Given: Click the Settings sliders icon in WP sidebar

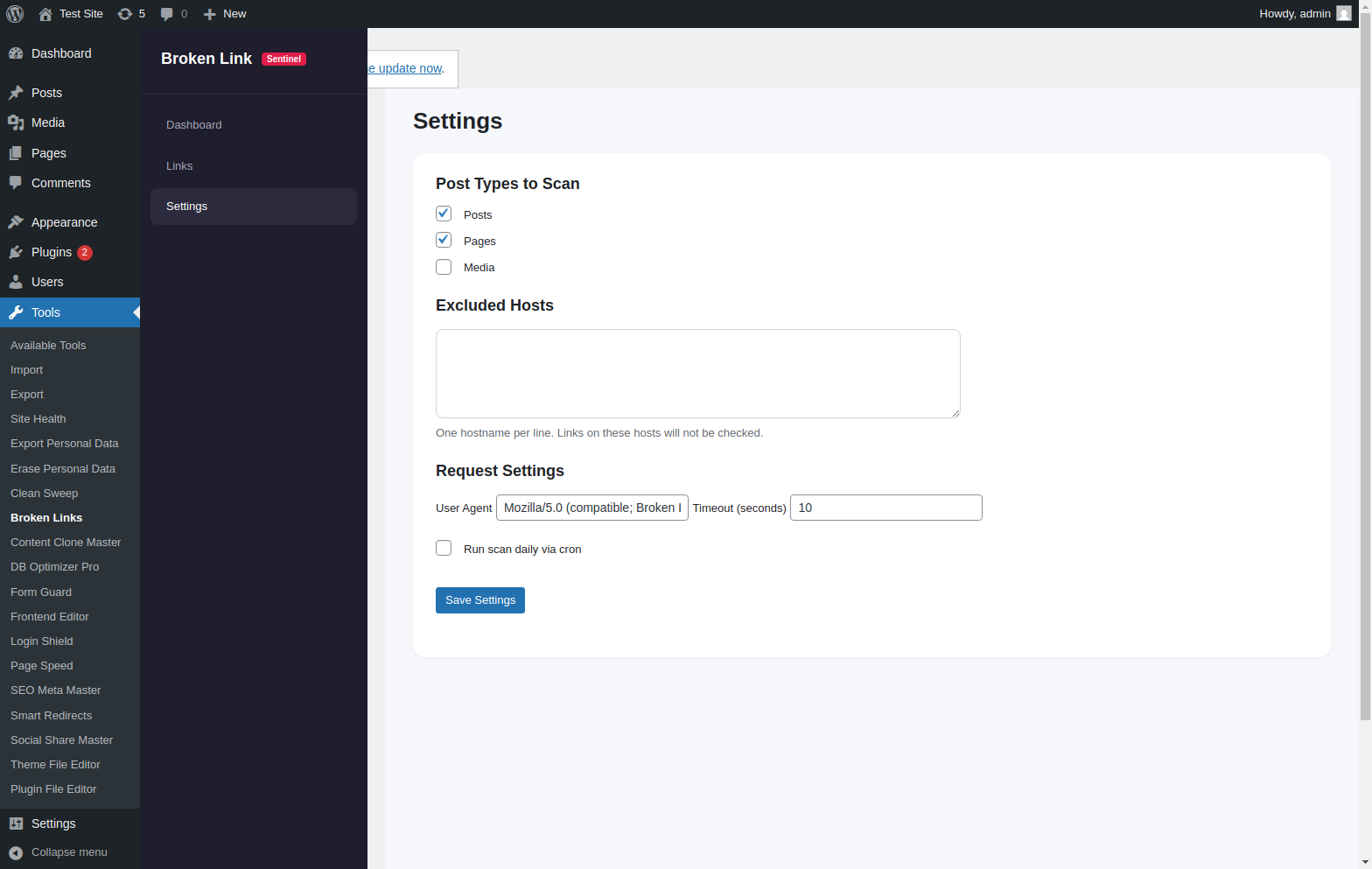Looking at the screenshot, I should 16,823.
